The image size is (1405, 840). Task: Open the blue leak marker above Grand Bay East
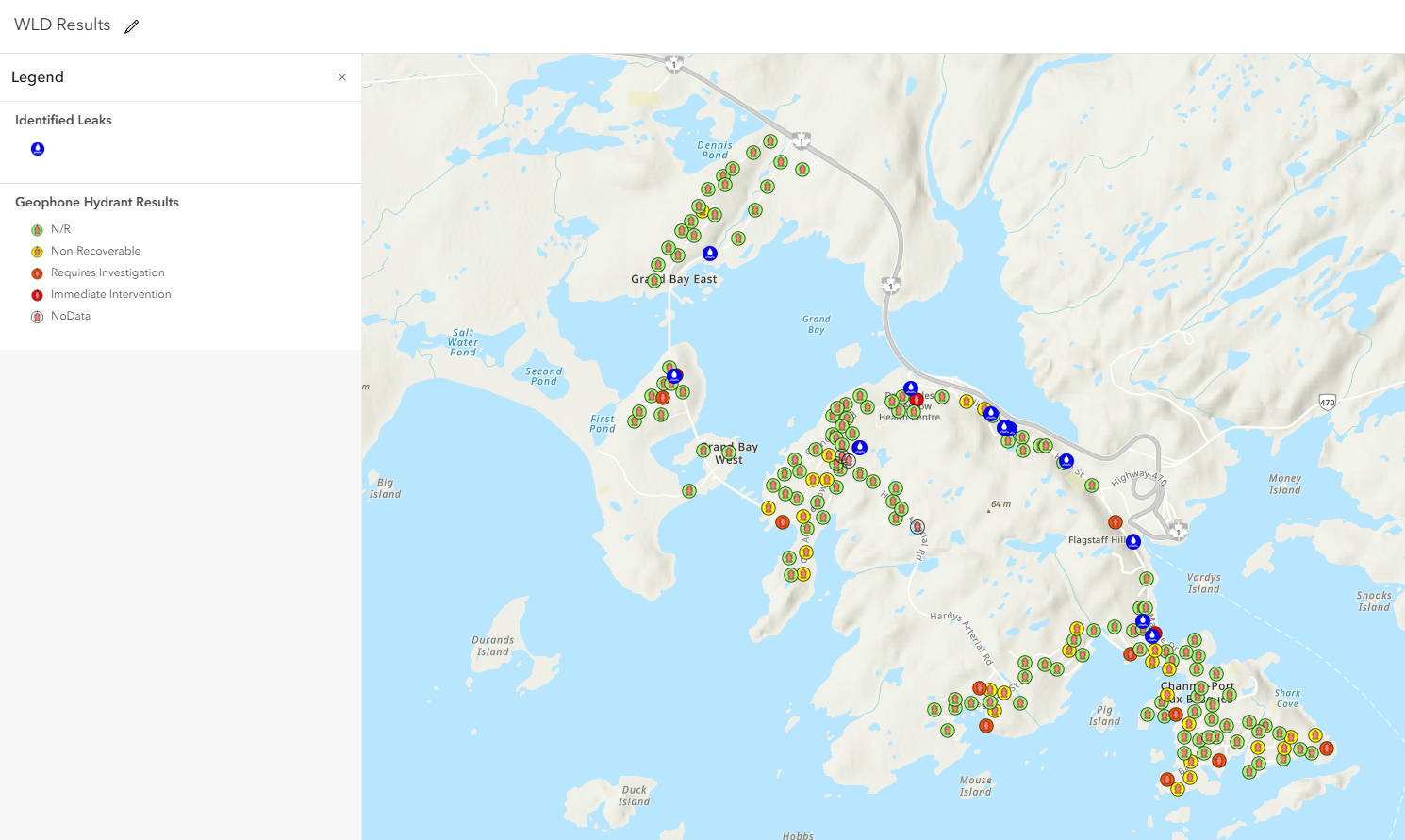710,254
